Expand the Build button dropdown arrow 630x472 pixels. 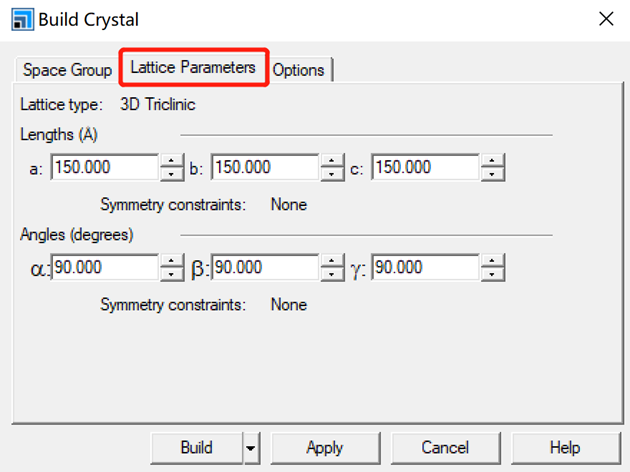[x=252, y=448]
